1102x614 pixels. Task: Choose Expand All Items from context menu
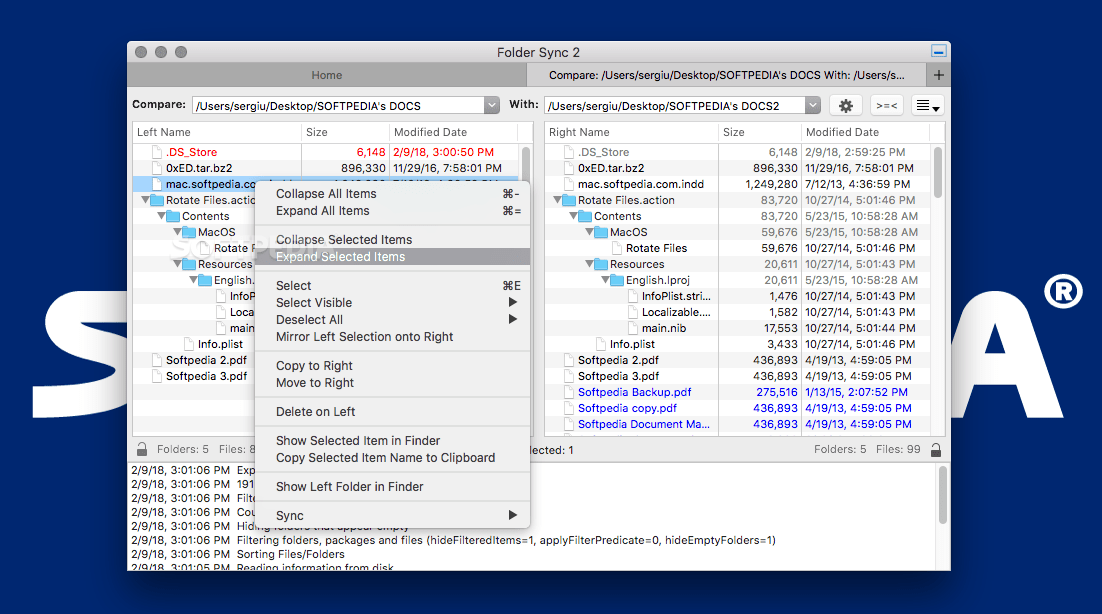coord(392,211)
